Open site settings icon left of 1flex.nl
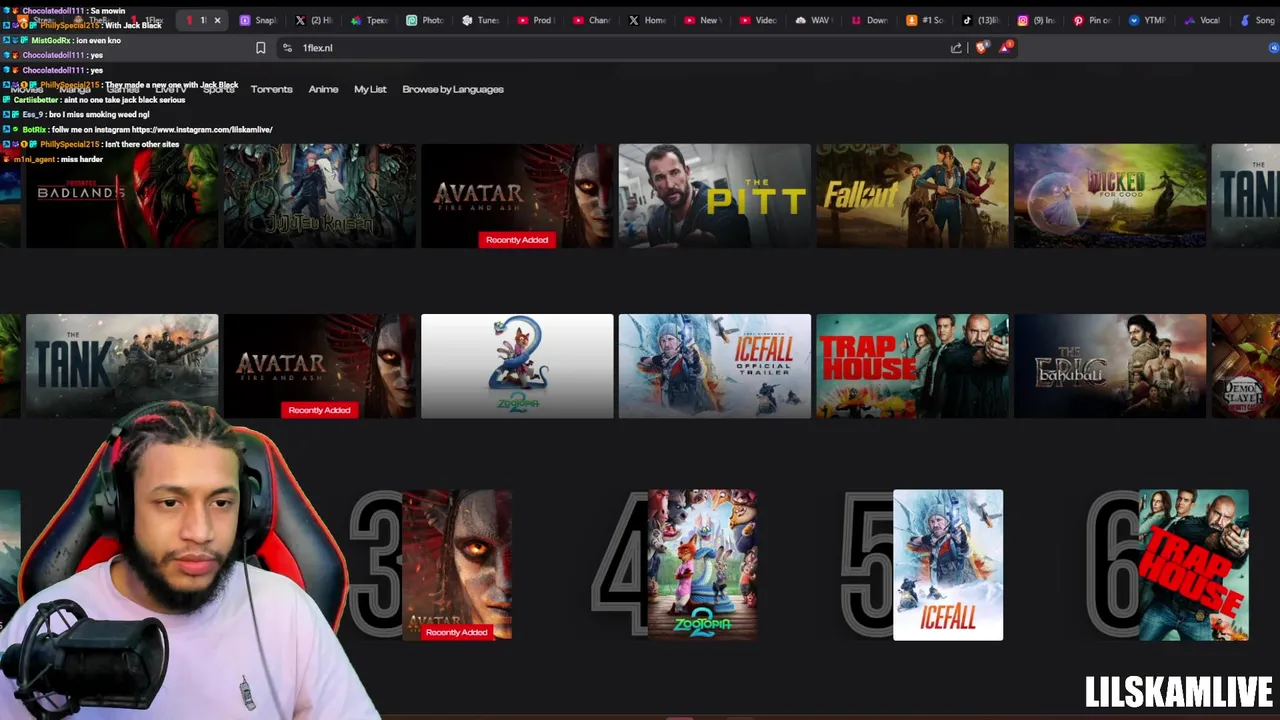The height and width of the screenshot is (720, 1280). tap(287, 48)
